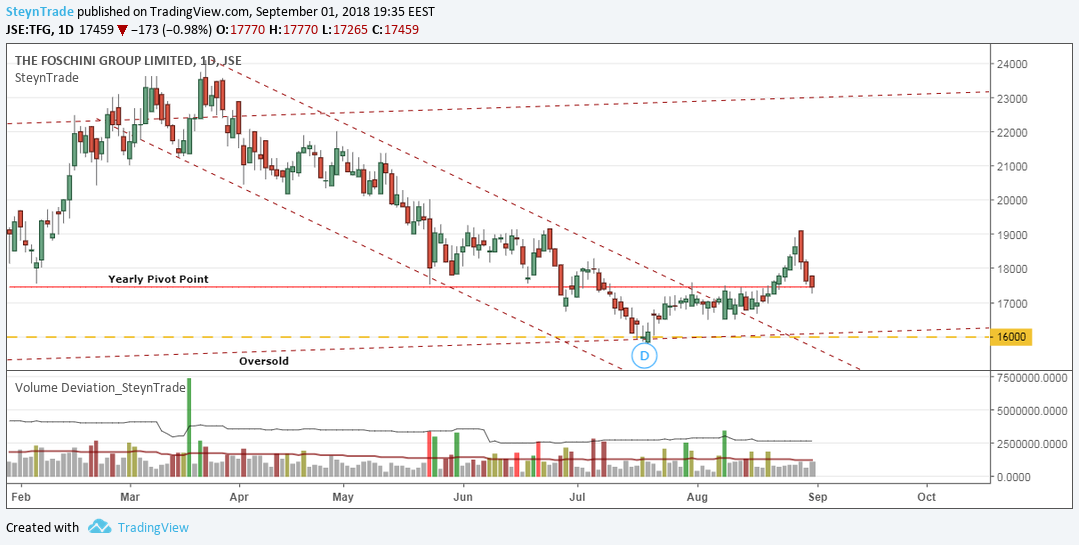
Task: Click the 22000 price axis label
Action: point(1012,132)
